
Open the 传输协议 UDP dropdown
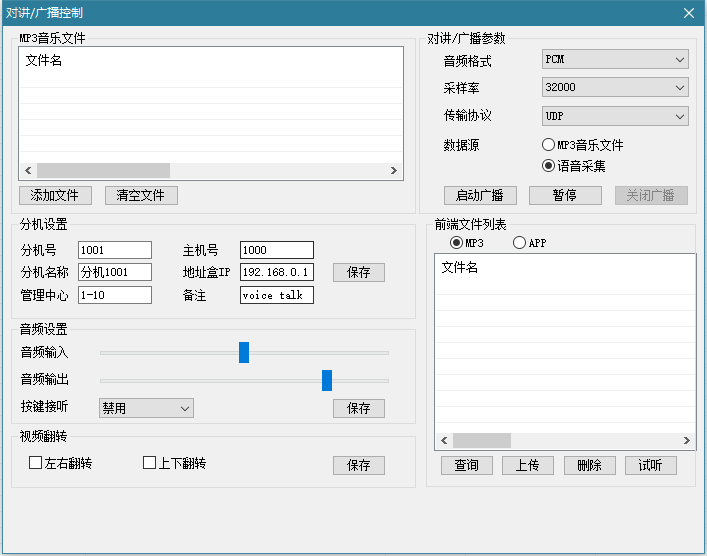coord(615,116)
